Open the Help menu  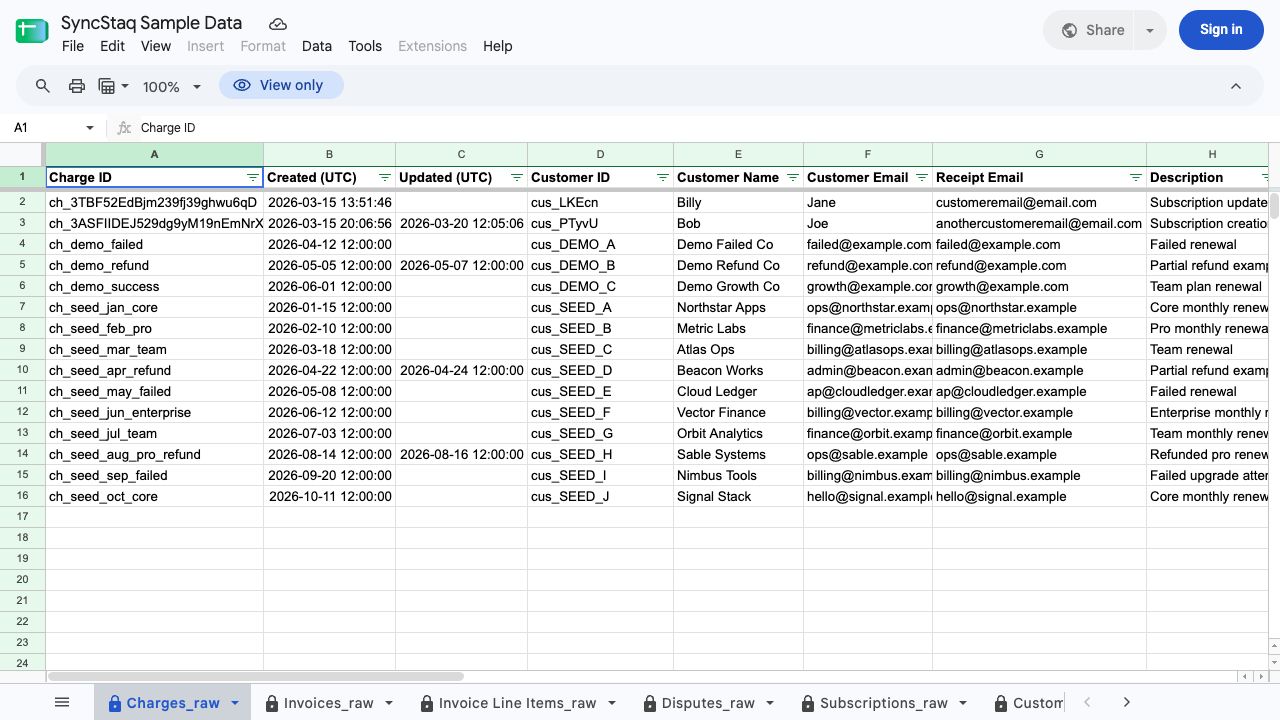497,46
